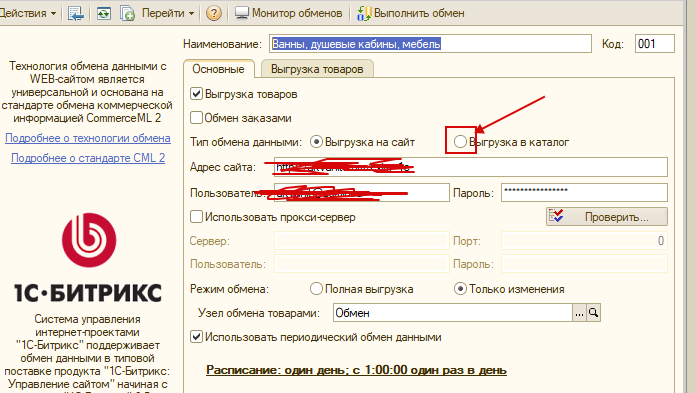Click the "Режим обмена:" label
The width and height of the screenshot is (696, 393).
(x=229, y=289)
